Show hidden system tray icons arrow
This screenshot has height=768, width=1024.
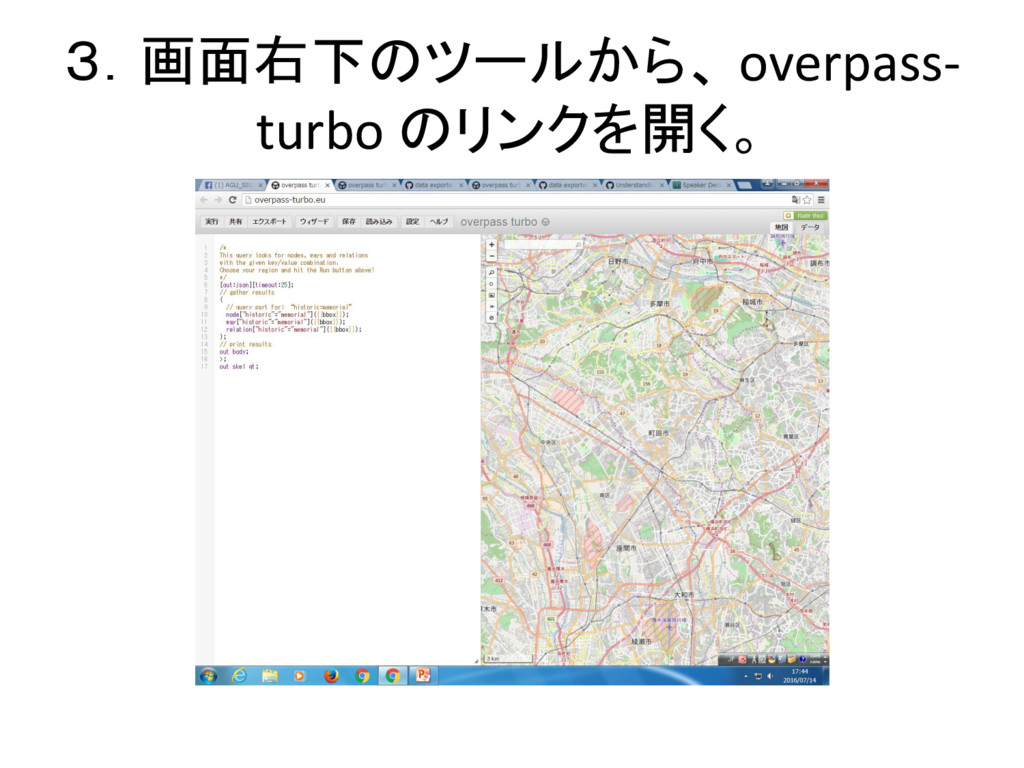pyautogui.click(x=746, y=676)
